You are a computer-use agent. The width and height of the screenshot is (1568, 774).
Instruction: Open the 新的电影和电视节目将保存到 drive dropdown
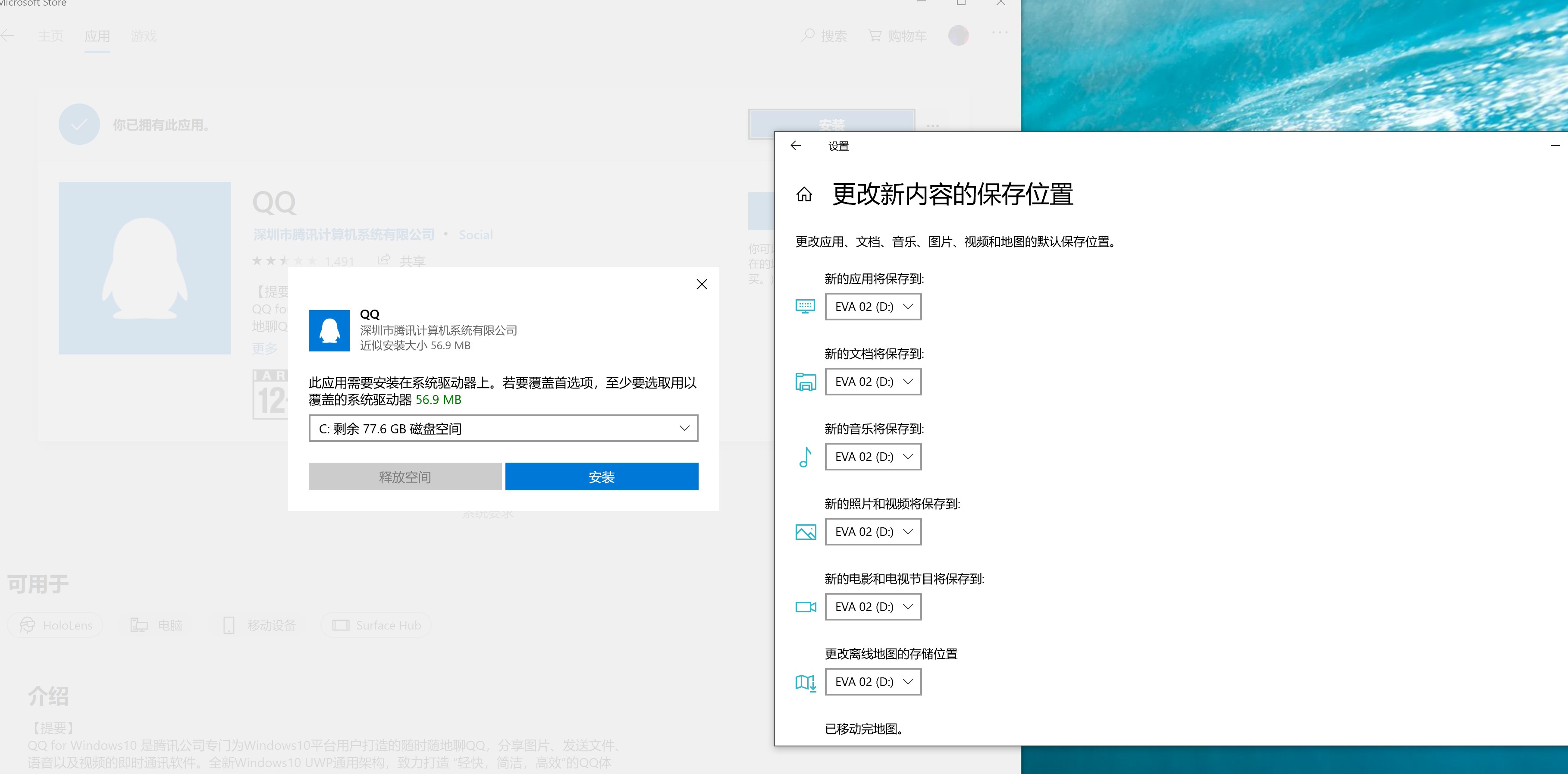point(873,607)
